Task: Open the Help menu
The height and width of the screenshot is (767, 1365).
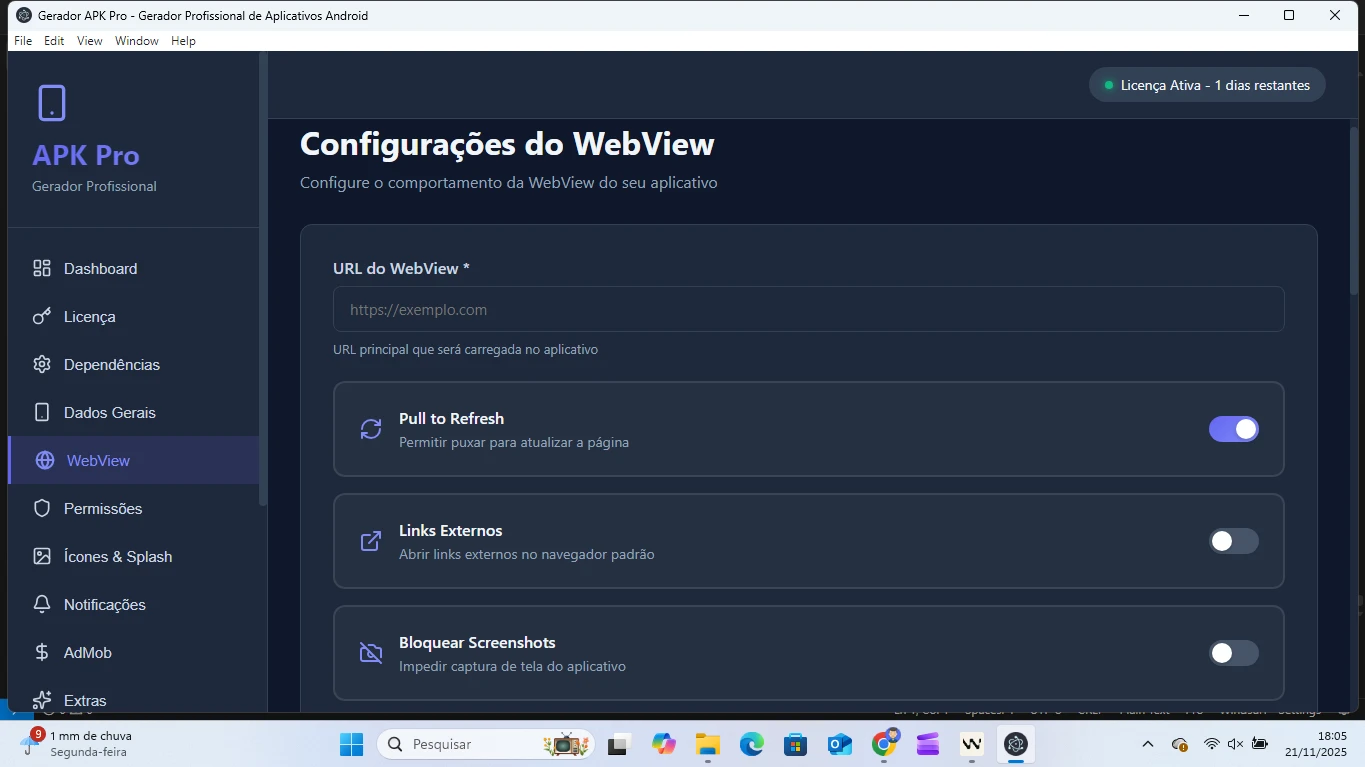Action: (183, 41)
